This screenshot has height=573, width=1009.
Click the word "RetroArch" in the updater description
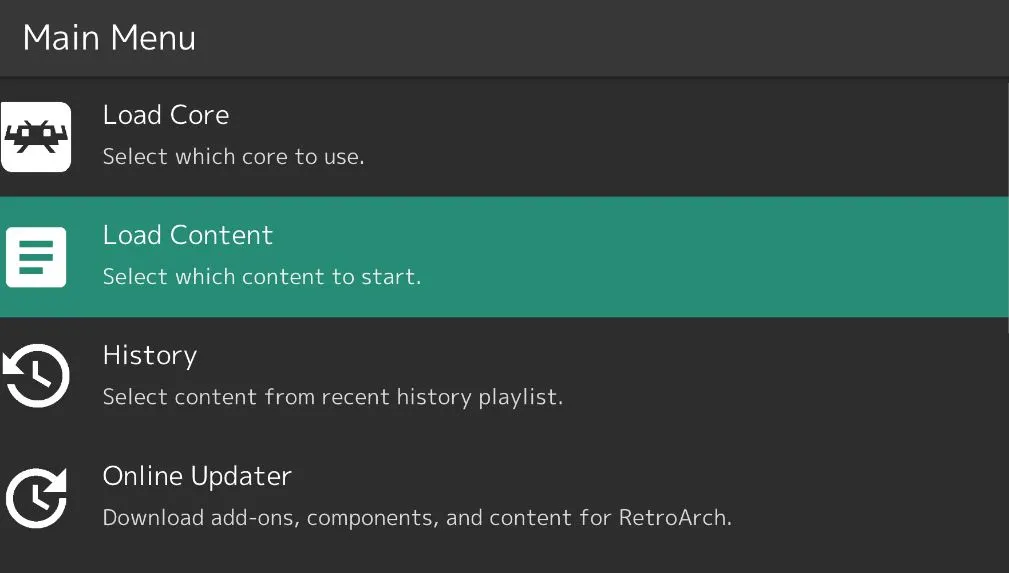(674, 518)
